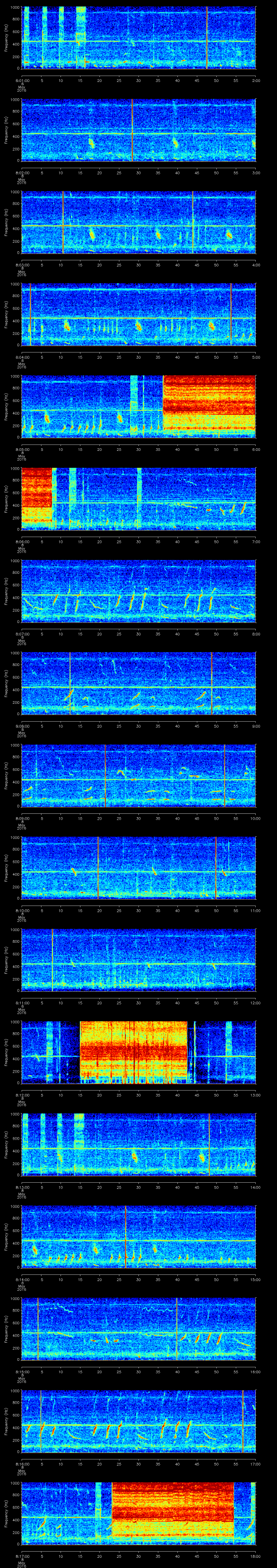The image size is (277, 1568).
Task: Click the 8:16:00 spectrogram panel
Action: pyautogui.click(x=139, y=1421)
